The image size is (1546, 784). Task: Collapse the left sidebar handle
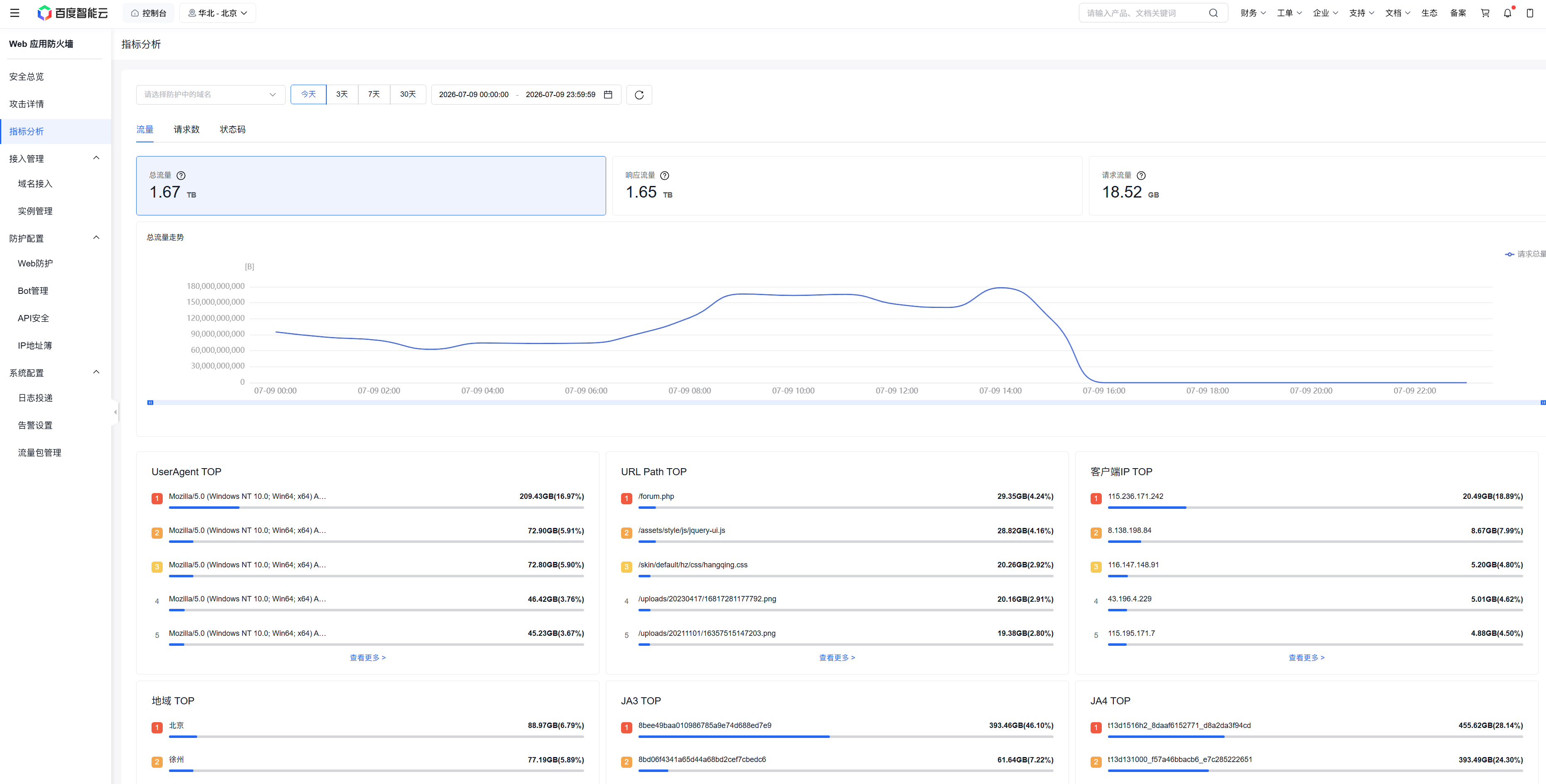(115, 412)
